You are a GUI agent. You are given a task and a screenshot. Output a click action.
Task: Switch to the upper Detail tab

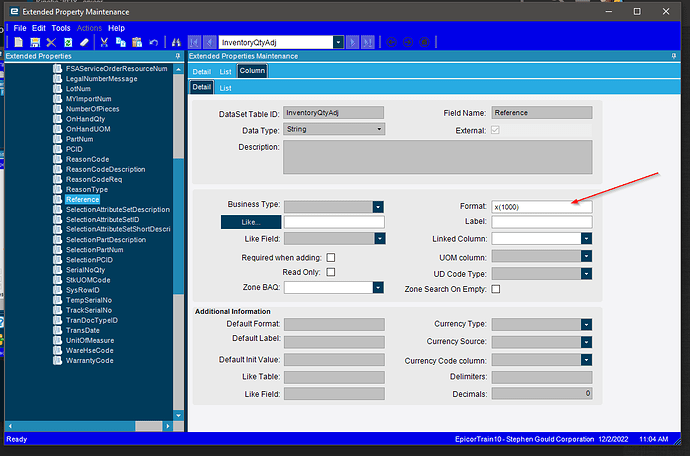(202, 72)
